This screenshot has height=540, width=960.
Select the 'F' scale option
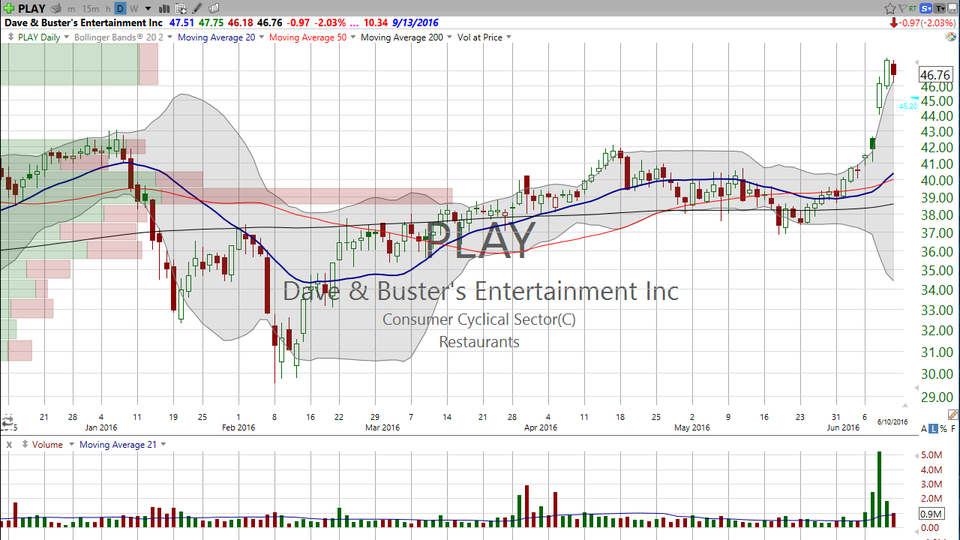coord(953,429)
